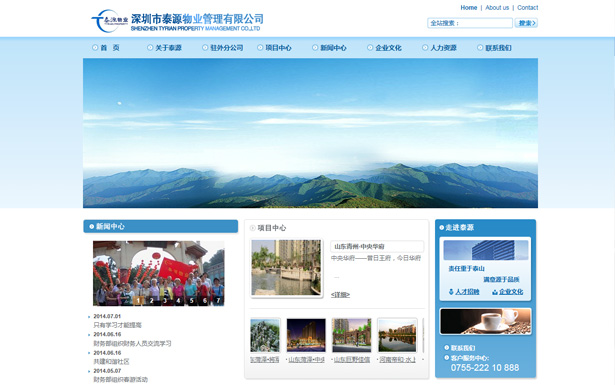Click the 详细 details link
Viewport: 615px width, 385px height.
click(340, 295)
